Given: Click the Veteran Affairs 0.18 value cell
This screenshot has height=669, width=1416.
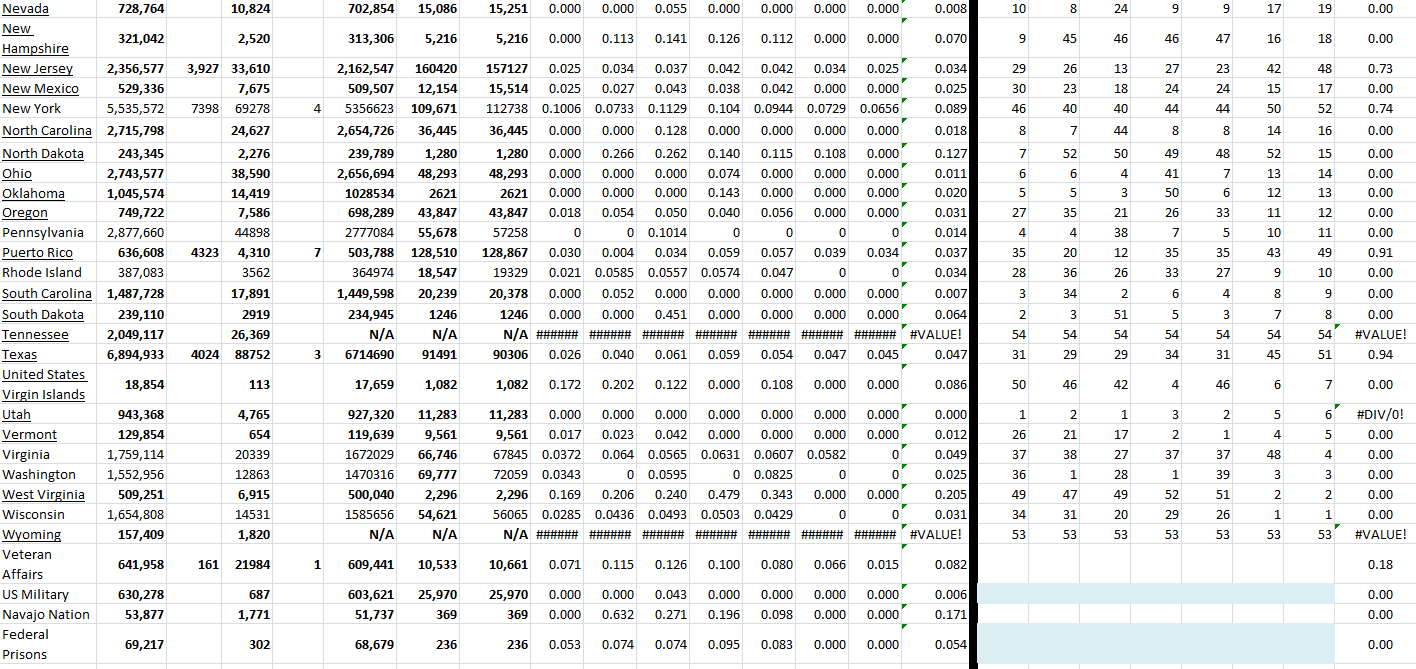Looking at the screenshot, I should point(1382,564).
